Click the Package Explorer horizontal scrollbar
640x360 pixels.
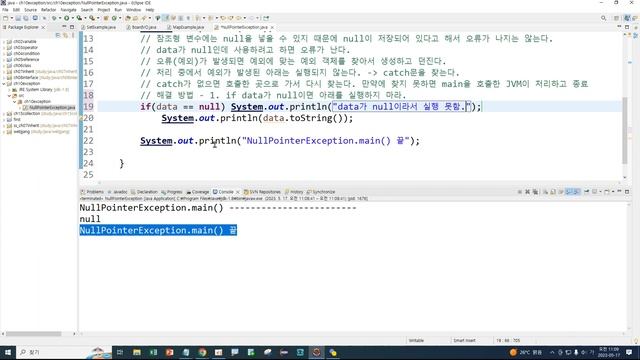point(33,333)
